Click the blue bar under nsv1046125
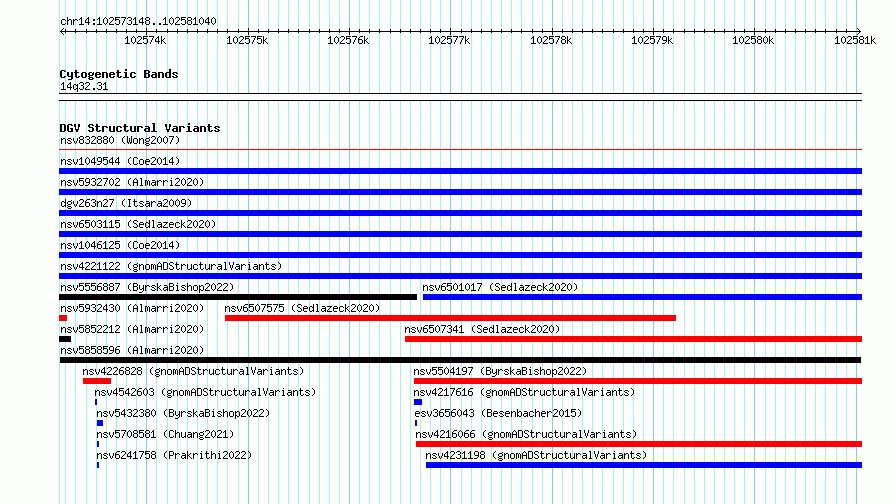This screenshot has height=504, width=890. coord(460,255)
